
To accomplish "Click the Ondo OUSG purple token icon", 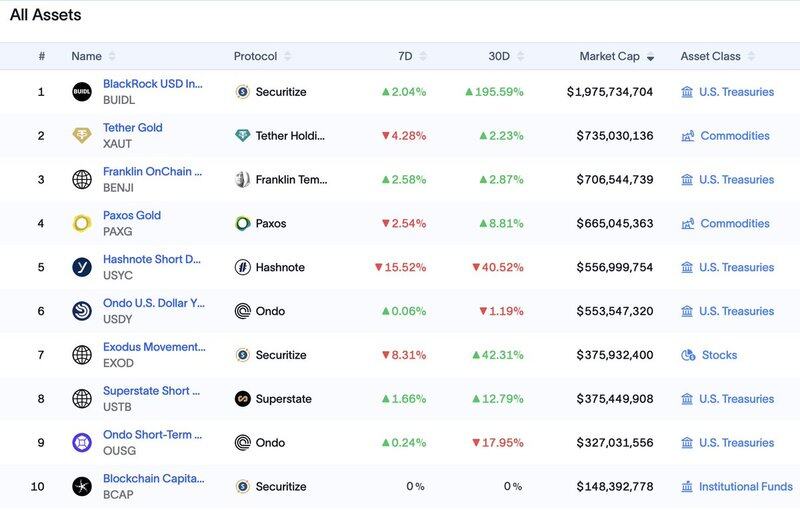I will [x=82, y=443].
